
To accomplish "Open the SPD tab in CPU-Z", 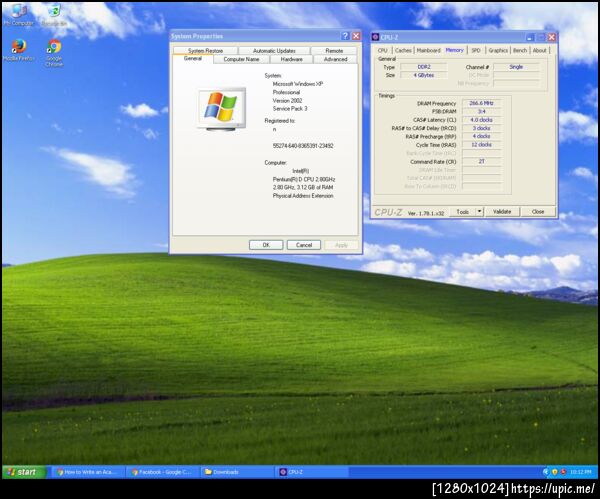I will click(476, 50).
